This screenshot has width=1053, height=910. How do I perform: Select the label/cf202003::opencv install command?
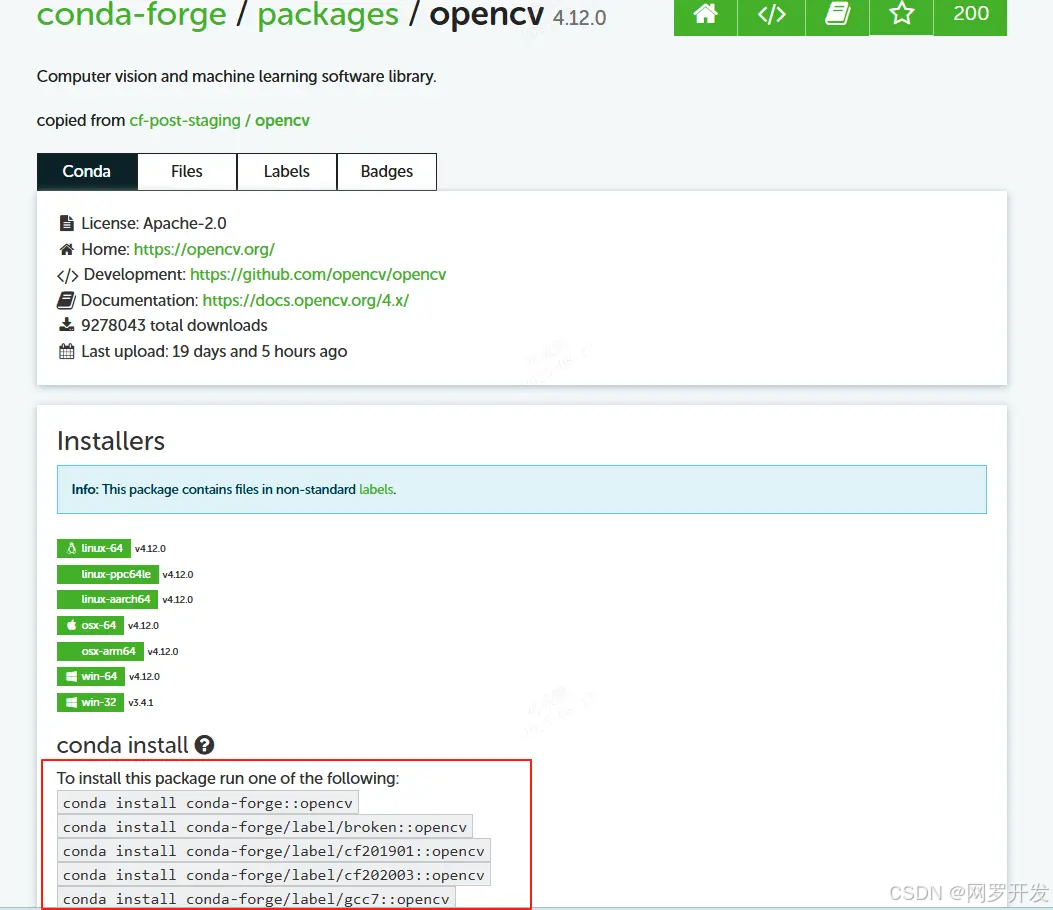pyautogui.click(x=274, y=876)
